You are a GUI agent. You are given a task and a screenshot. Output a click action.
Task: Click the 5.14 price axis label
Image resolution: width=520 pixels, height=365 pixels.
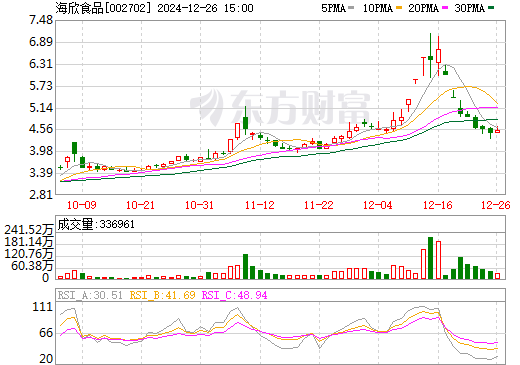tap(41, 108)
